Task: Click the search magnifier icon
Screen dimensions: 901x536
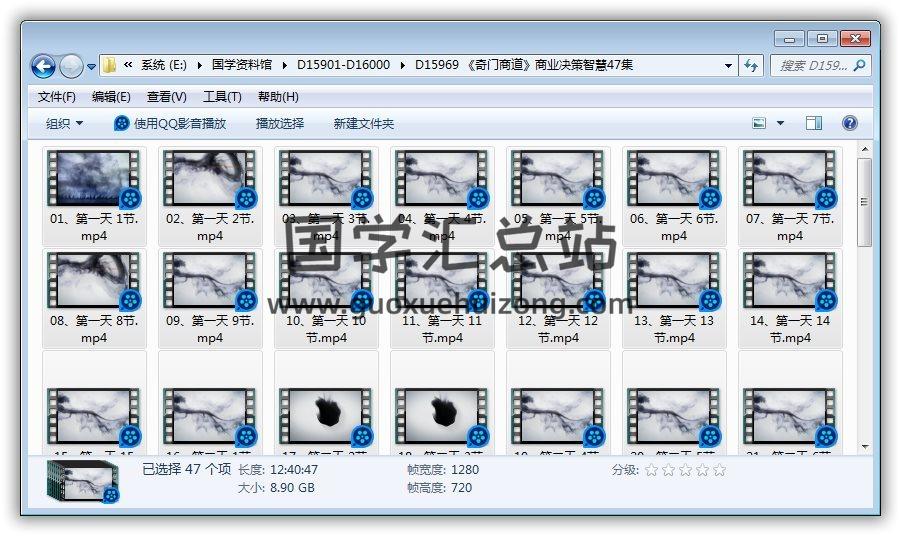Action: [860, 65]
